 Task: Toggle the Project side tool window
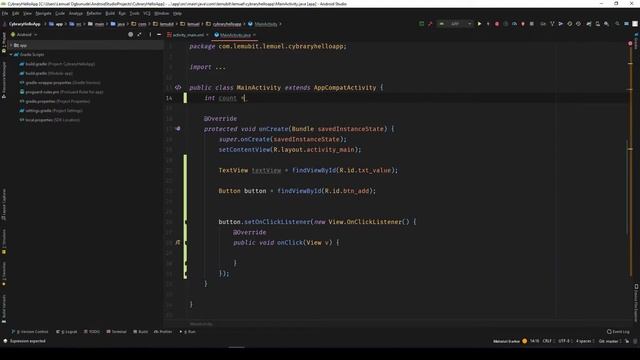4,42
